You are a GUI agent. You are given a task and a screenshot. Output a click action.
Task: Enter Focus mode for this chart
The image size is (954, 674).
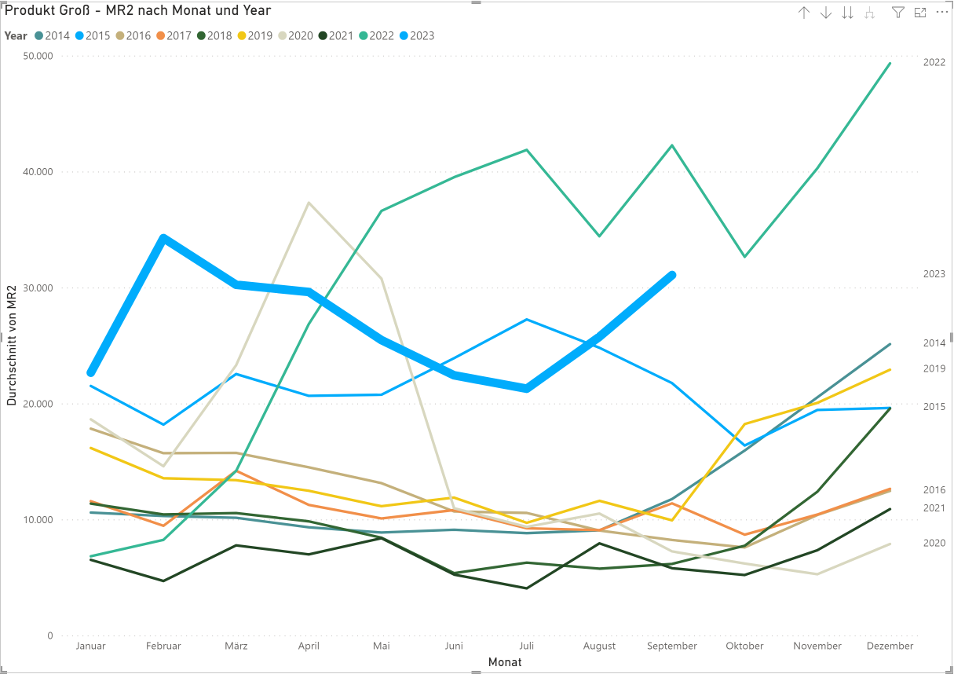coord(920,13)
